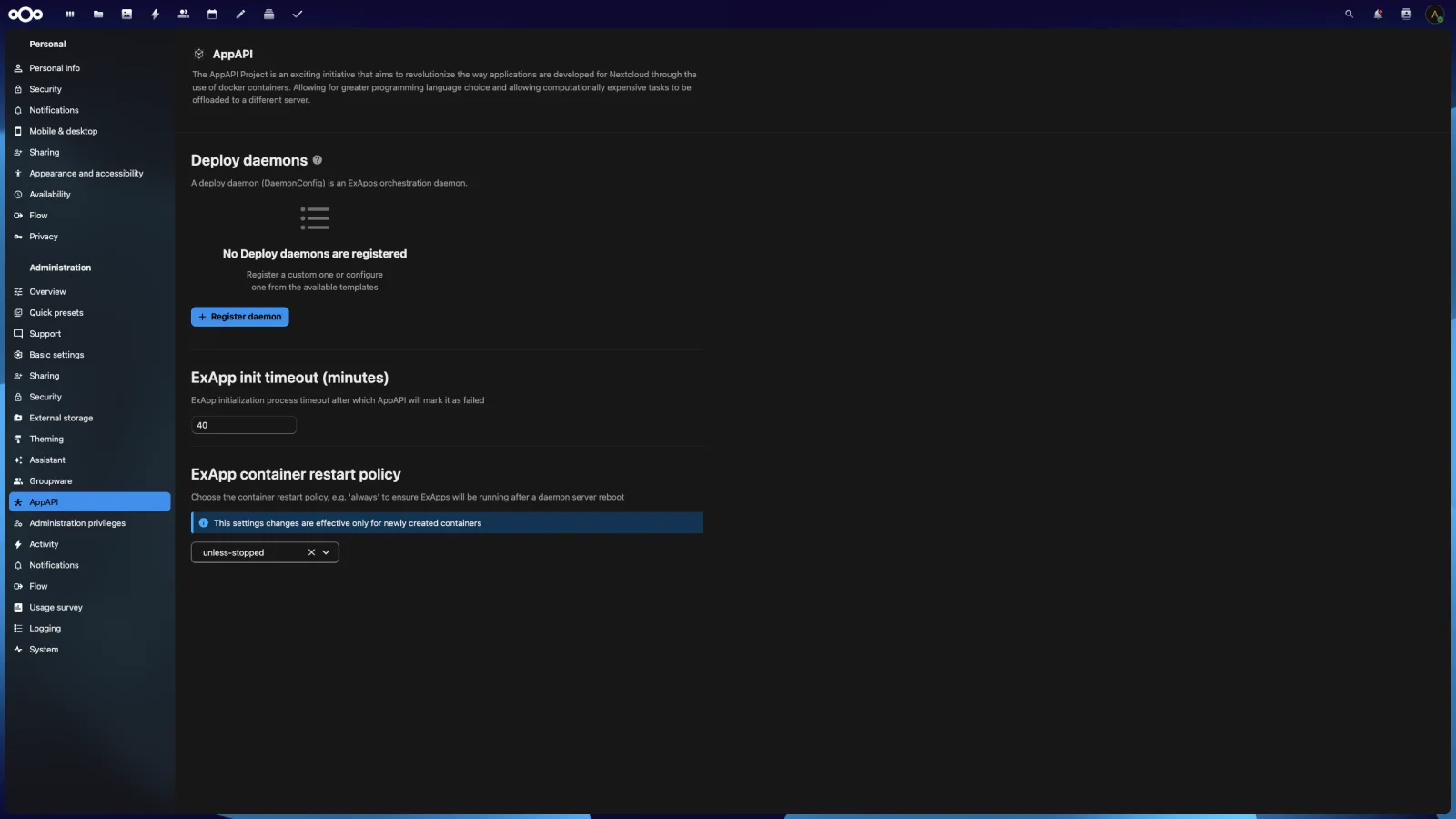Select Availability in the sidebar
Viewport: 1456px width, 819px height.
coord(90,194)
